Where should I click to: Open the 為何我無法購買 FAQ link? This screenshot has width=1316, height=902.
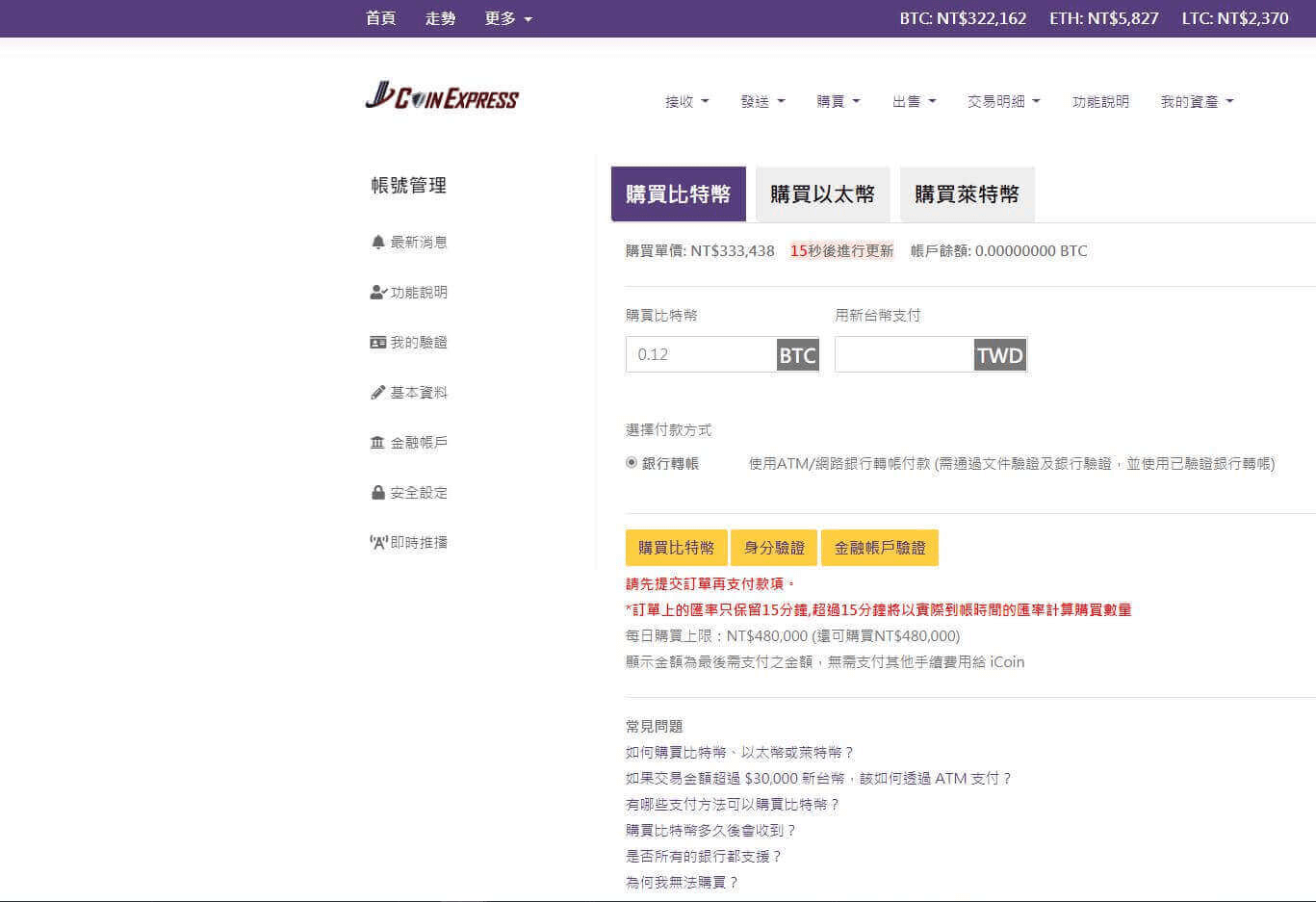pos(682,882)
